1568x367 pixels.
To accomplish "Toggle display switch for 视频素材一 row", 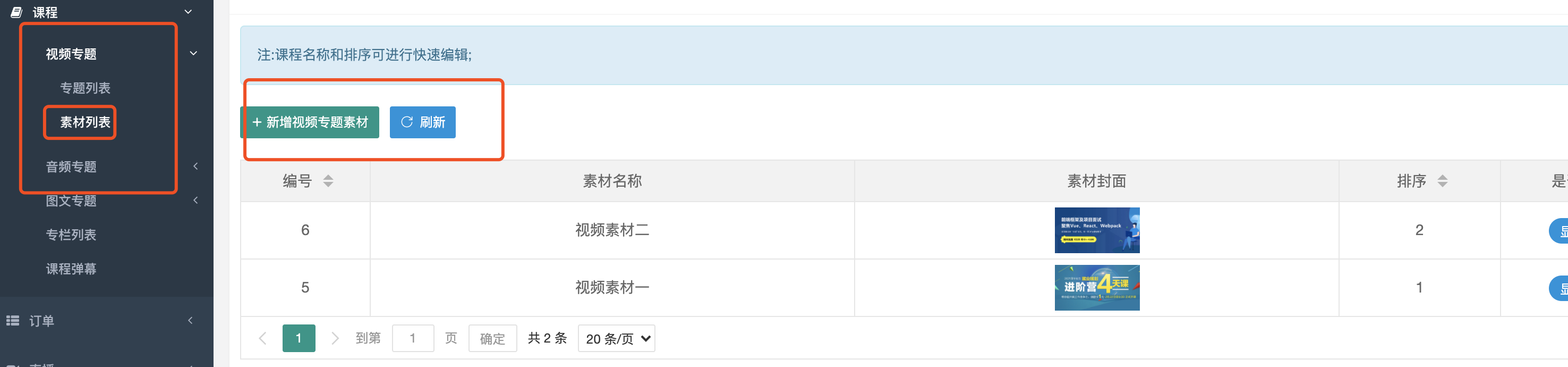I will coord(1558,288).
